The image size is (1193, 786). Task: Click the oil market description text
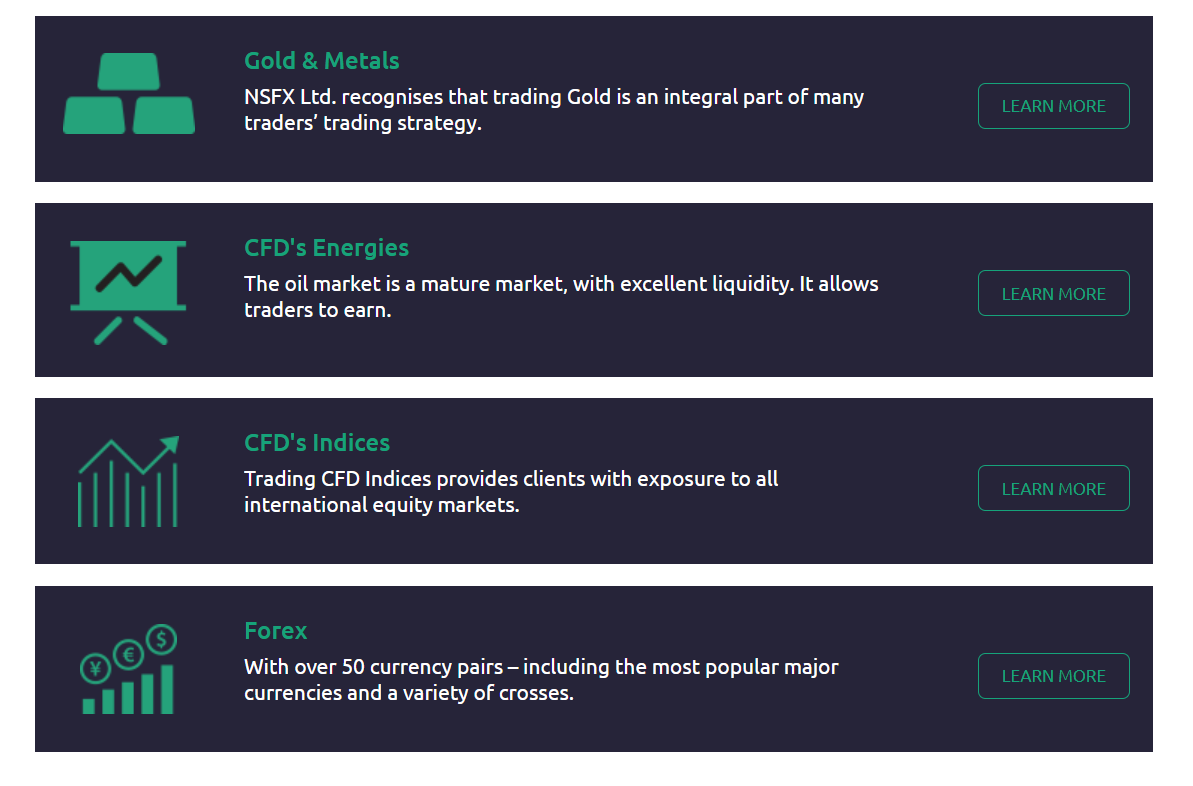tap(562, 297)
